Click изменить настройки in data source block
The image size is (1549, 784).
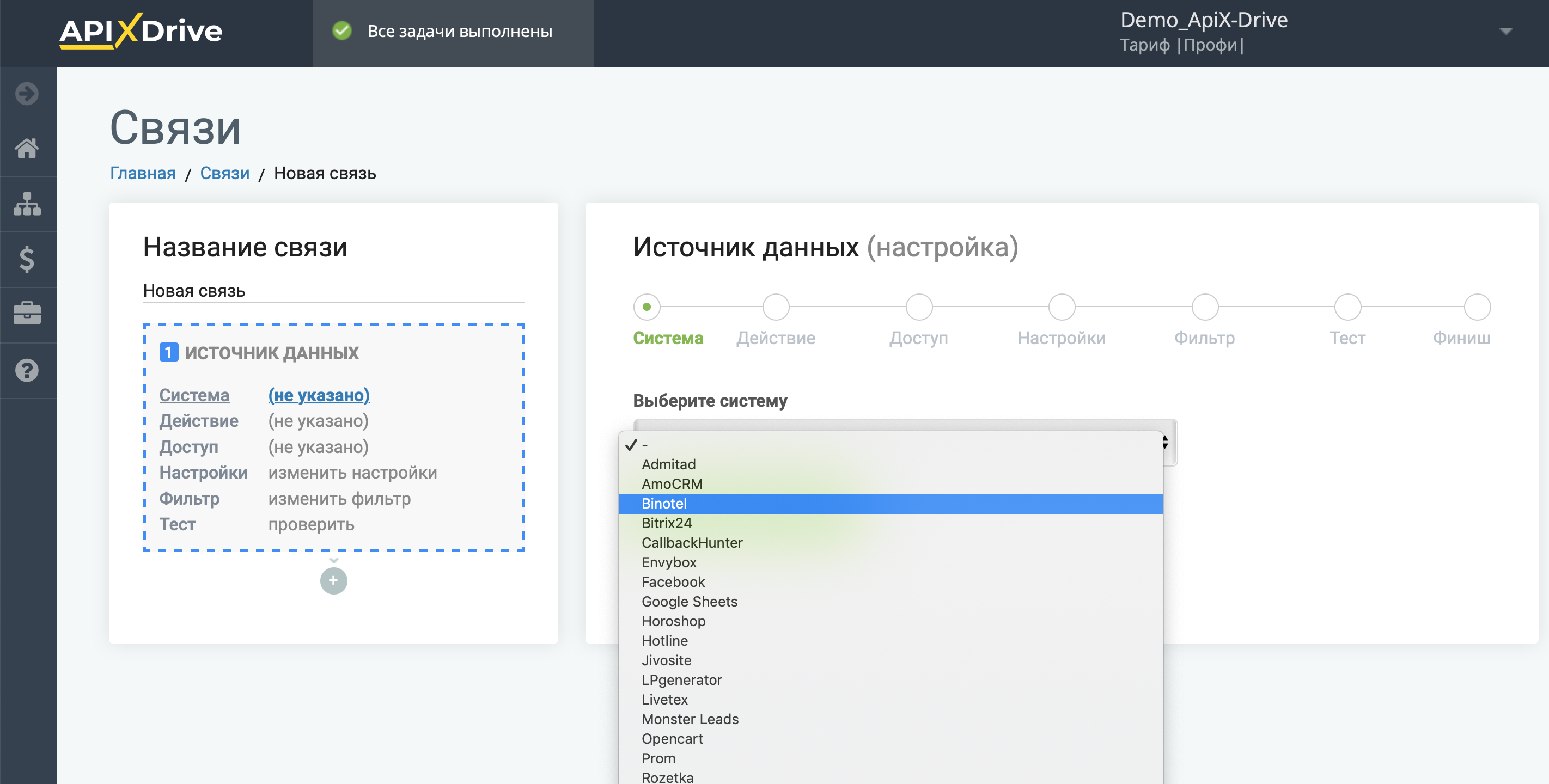pyautogui.click(x=352, y=473)
